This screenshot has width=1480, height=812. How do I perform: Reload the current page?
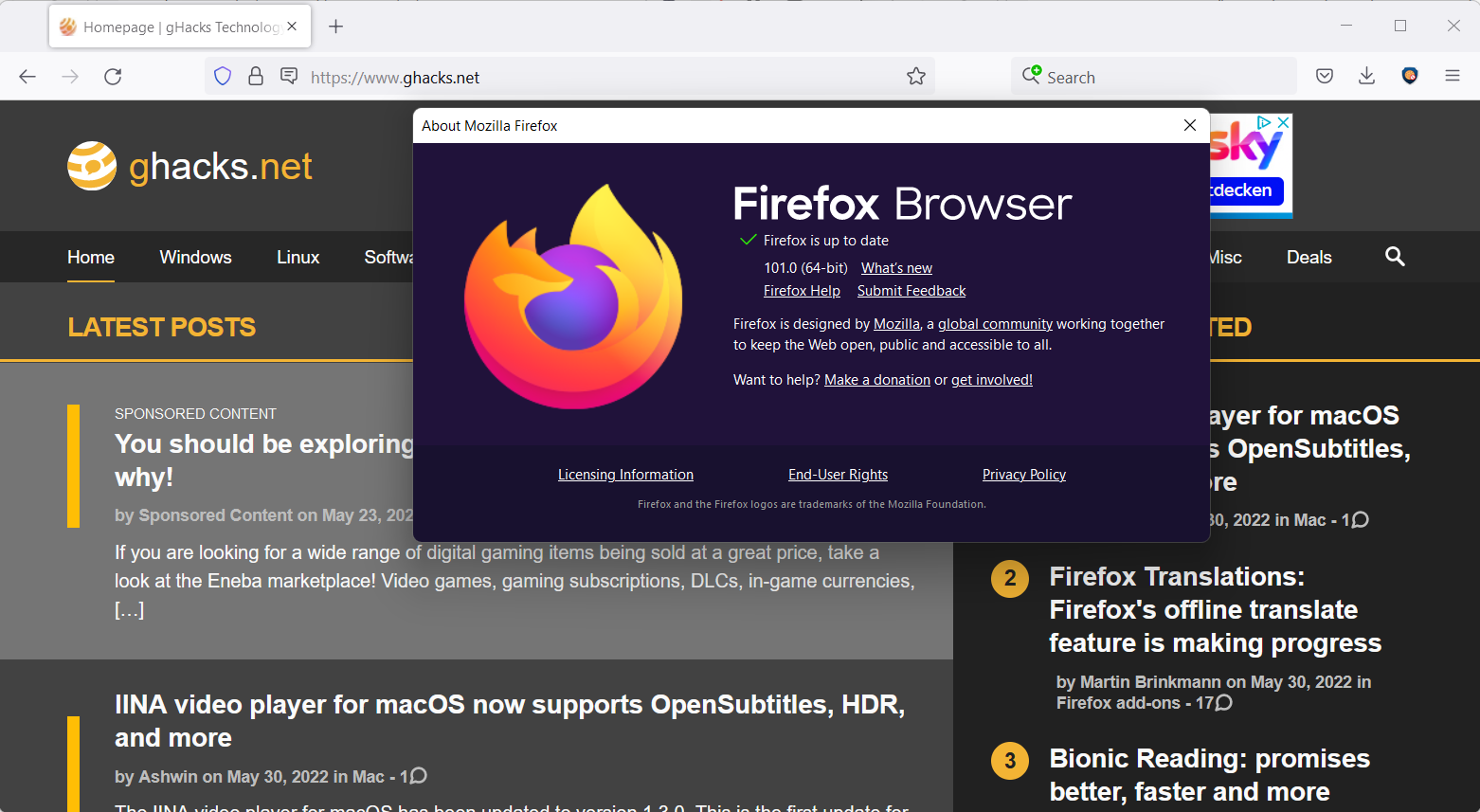pyautogui.click(x=113, y=77)
